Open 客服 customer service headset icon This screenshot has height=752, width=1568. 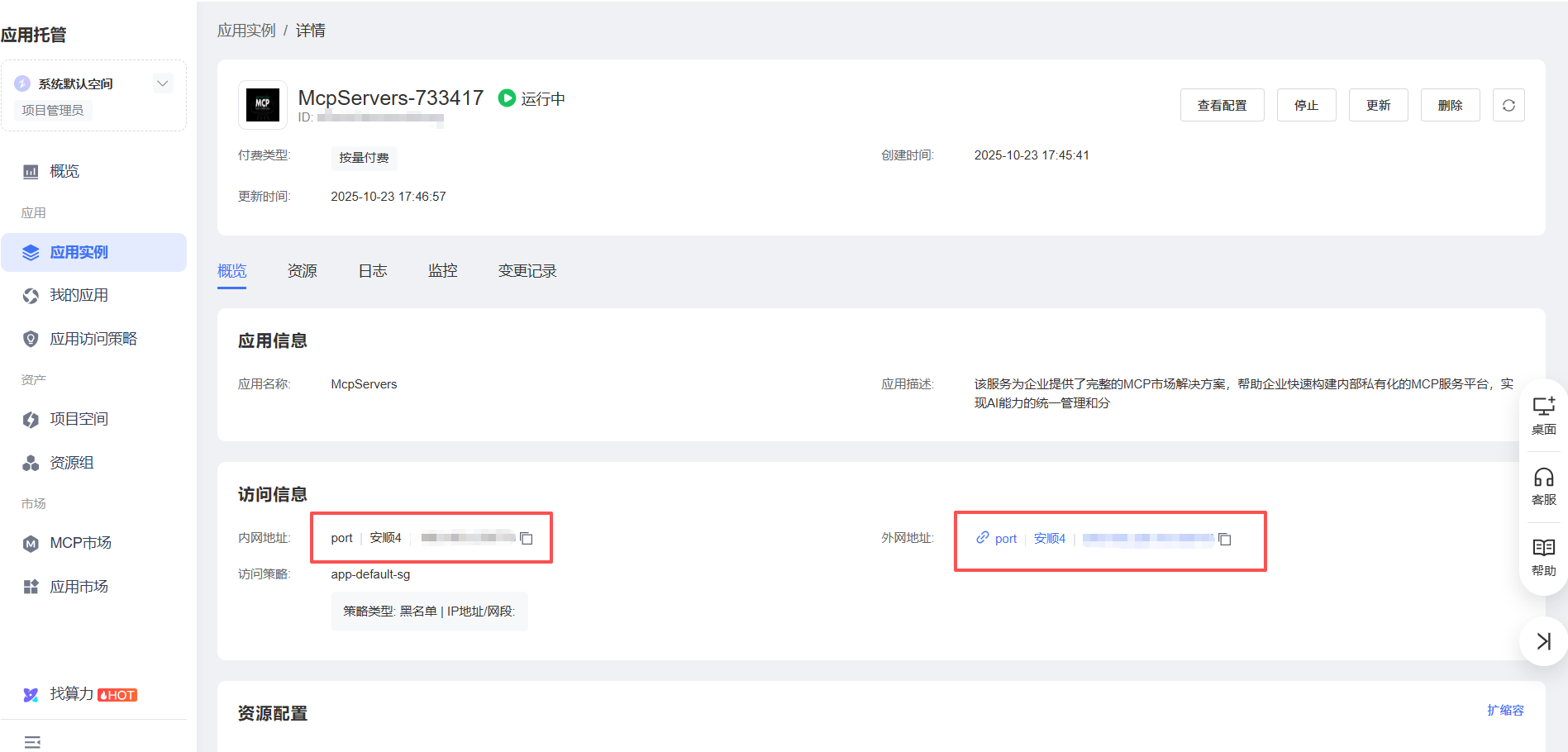(1543, 486)
